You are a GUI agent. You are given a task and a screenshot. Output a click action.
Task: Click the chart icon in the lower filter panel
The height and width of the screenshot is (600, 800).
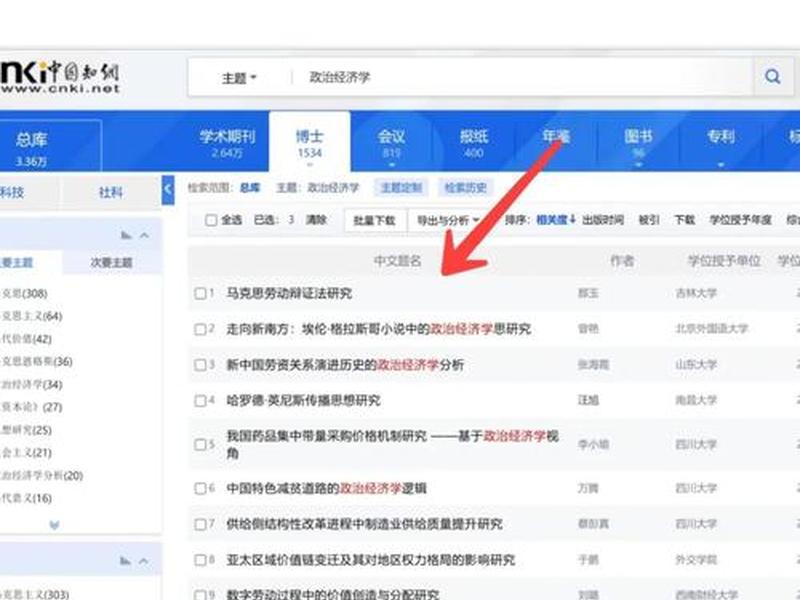(126, 561)
